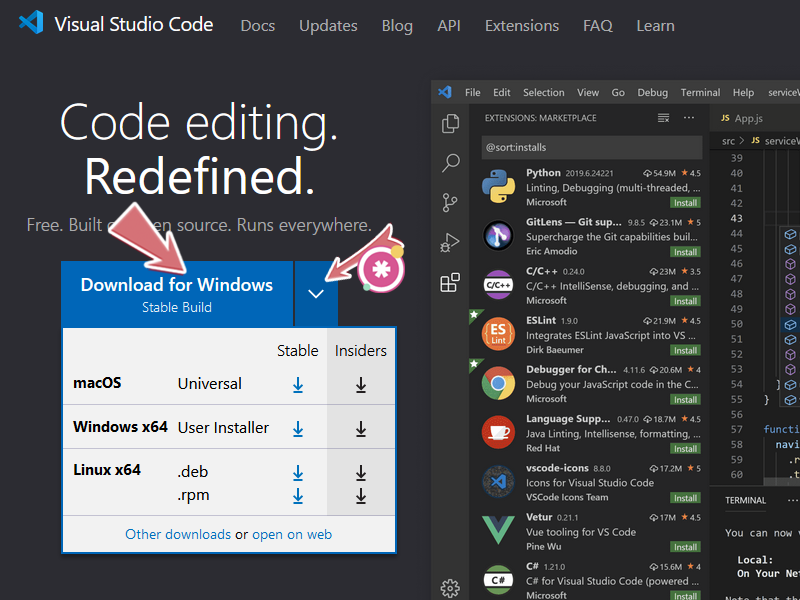800x600 pixels.
Task: Click Download for Windows Stable Build
Action: 177,294
